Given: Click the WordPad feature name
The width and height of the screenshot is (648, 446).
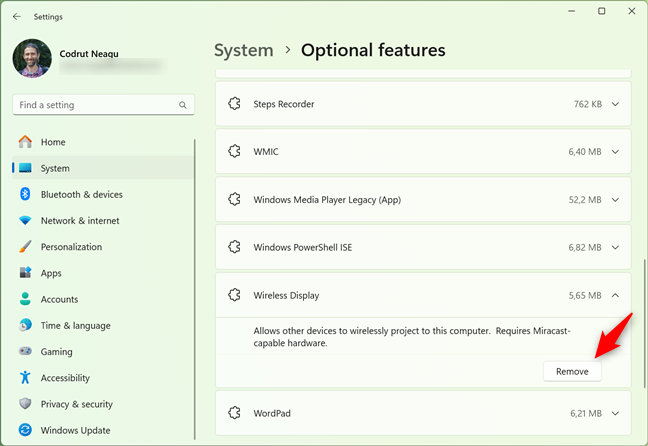Looking at the screenshot, I should (272, 413).
